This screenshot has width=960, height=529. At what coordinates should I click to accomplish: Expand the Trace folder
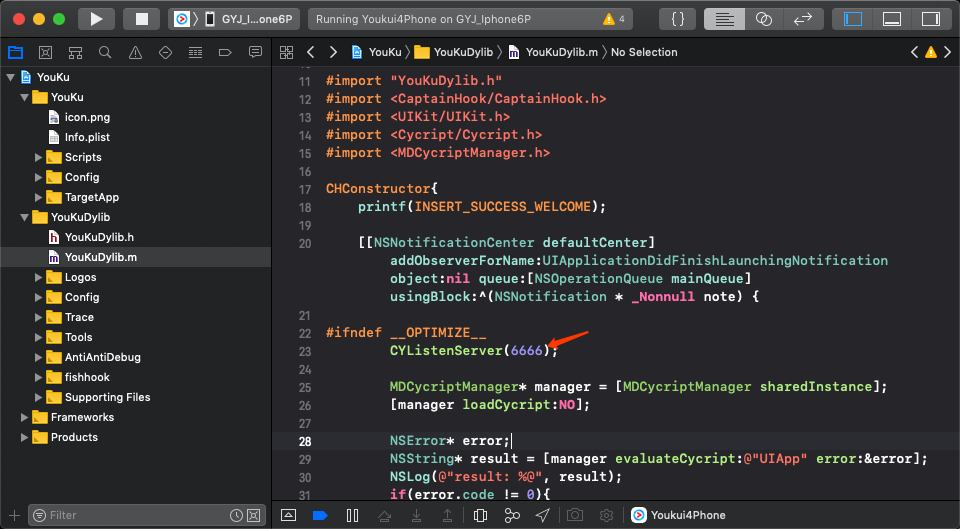point(39,317)
